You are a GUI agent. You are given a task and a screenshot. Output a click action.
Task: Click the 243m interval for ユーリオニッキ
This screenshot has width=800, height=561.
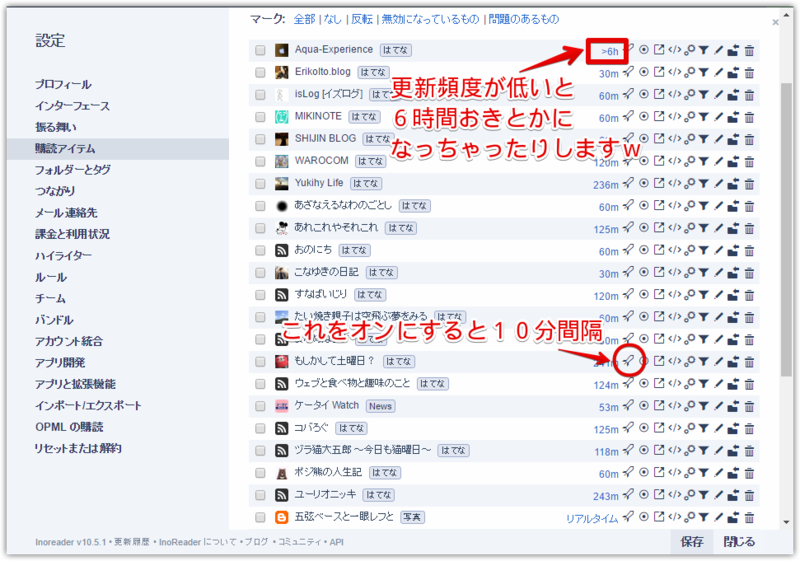click(606, 496)
